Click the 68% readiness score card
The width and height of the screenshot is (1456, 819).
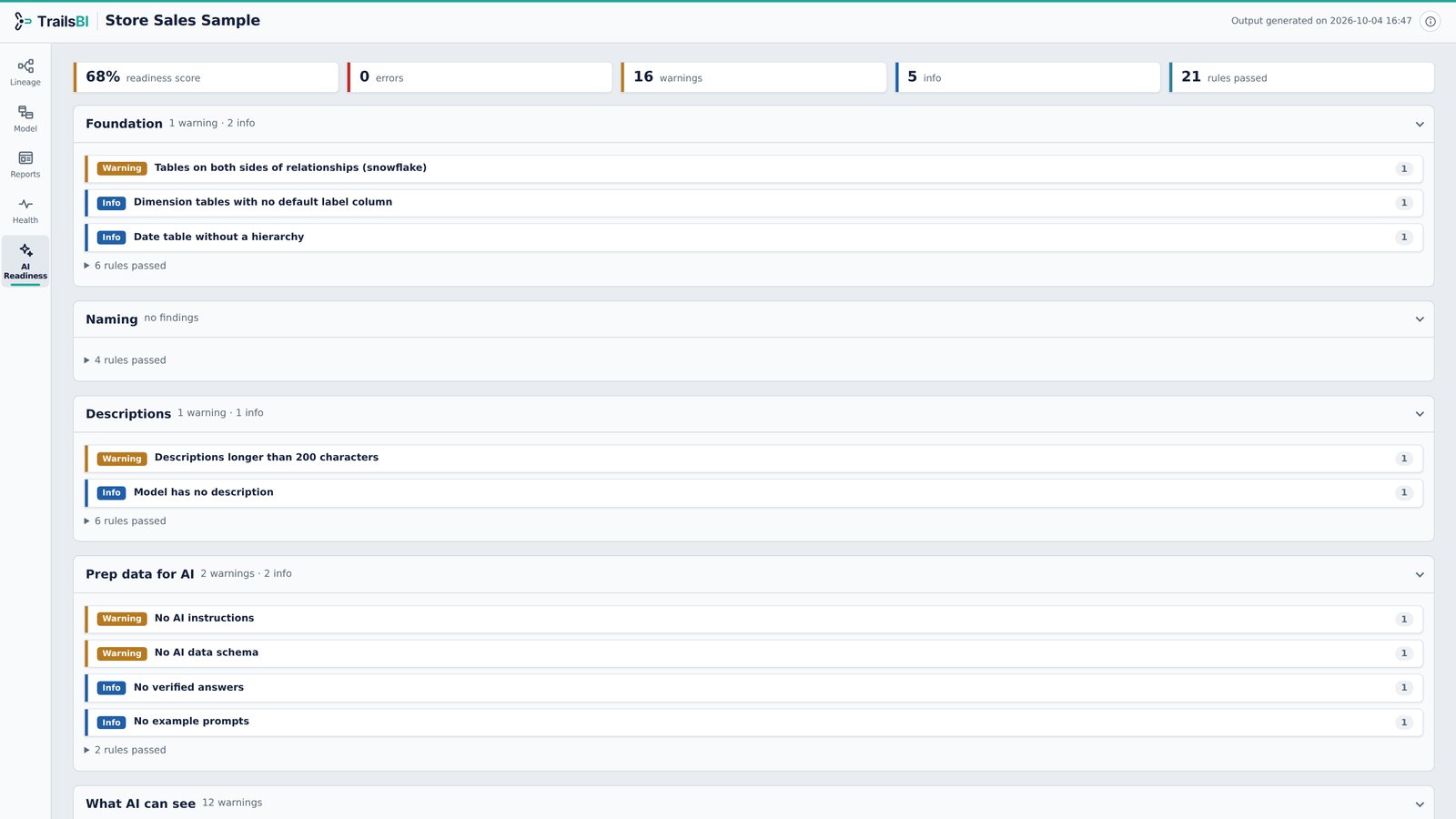coord(206,77)
